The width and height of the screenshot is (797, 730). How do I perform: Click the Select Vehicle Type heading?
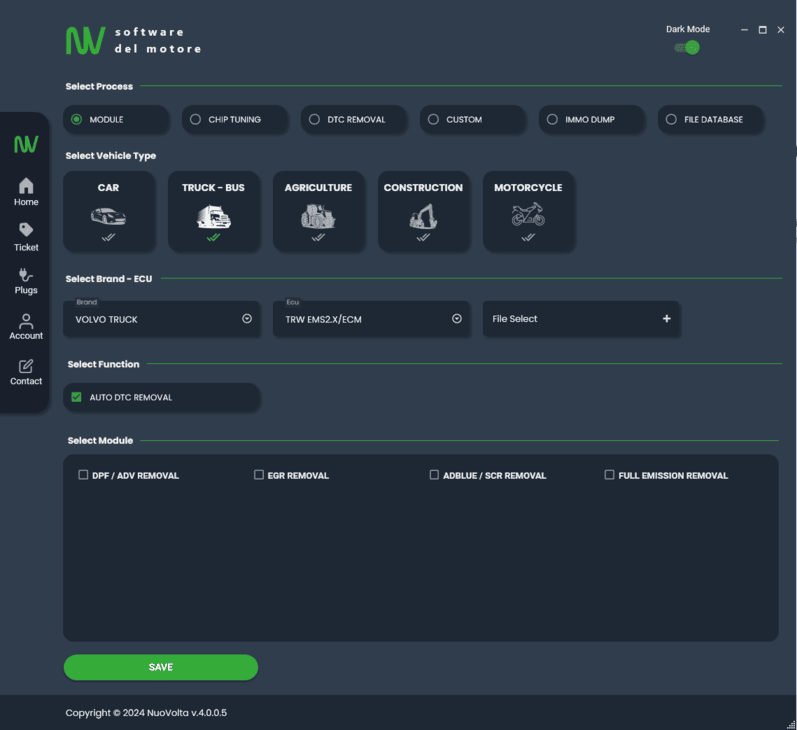coord(111,156)
